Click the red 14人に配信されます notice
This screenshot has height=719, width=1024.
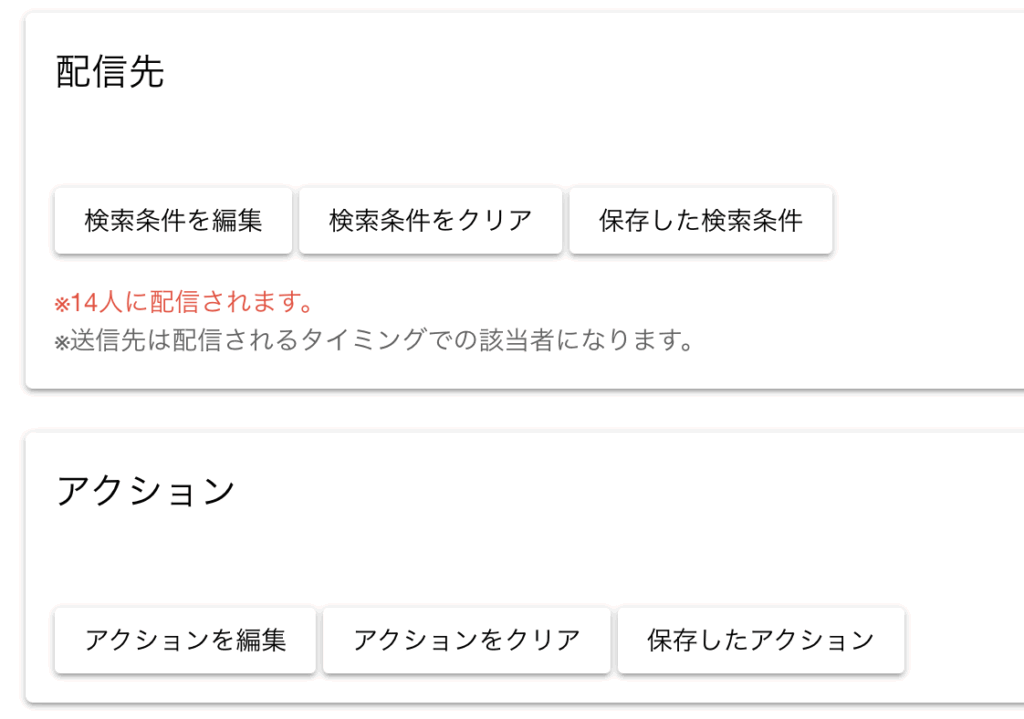(185, 302)
